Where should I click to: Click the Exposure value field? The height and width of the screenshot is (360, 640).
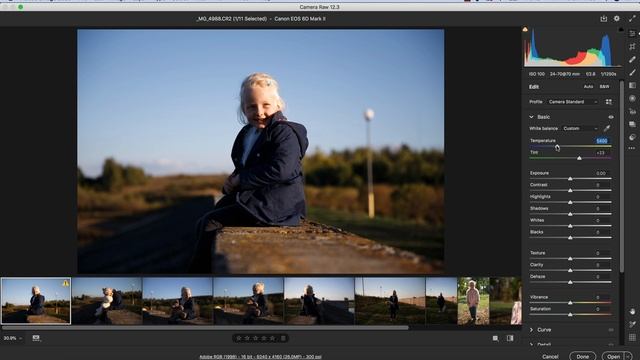click(601, 173)
